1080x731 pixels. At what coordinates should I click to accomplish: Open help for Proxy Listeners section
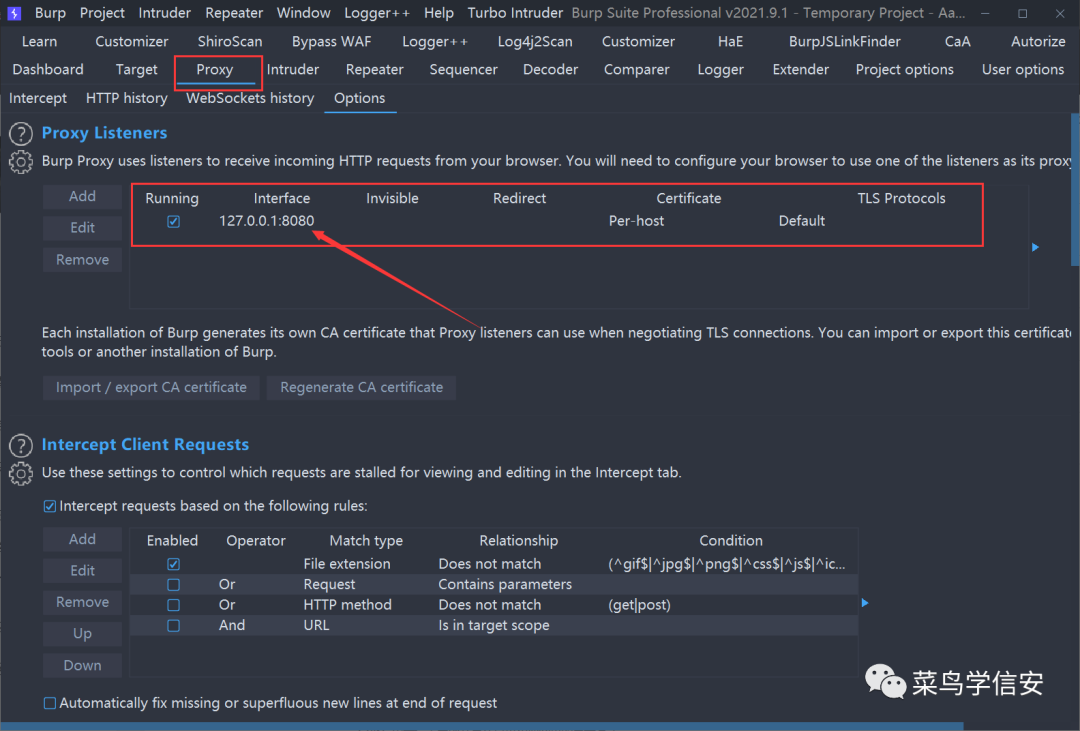[x=21, y=133]
